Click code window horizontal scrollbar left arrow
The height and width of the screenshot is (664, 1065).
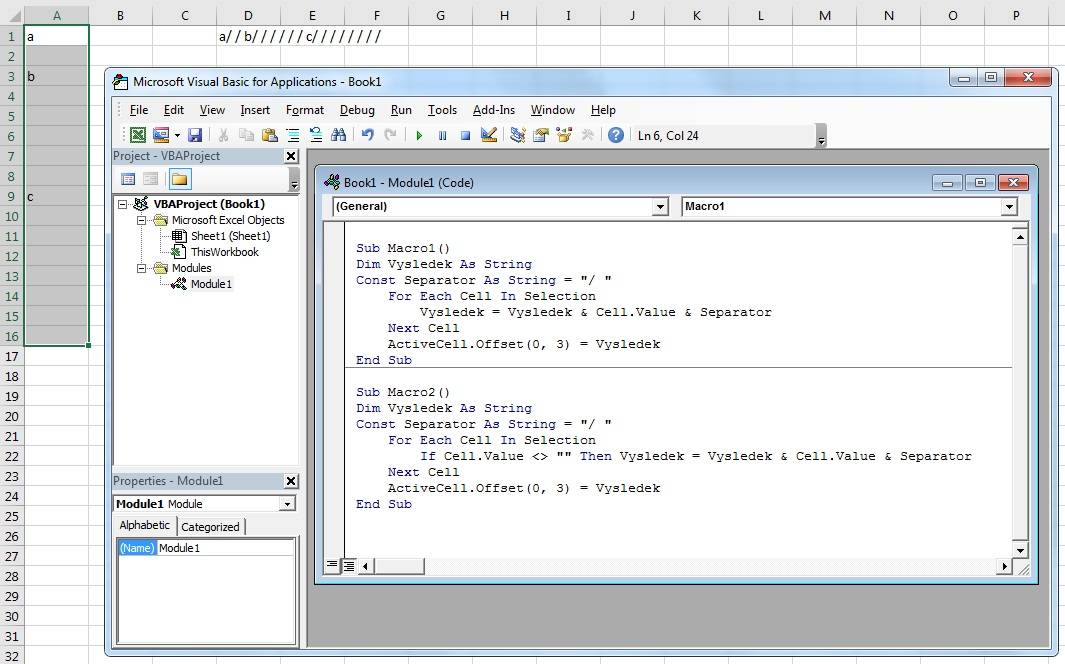(365, 566)
